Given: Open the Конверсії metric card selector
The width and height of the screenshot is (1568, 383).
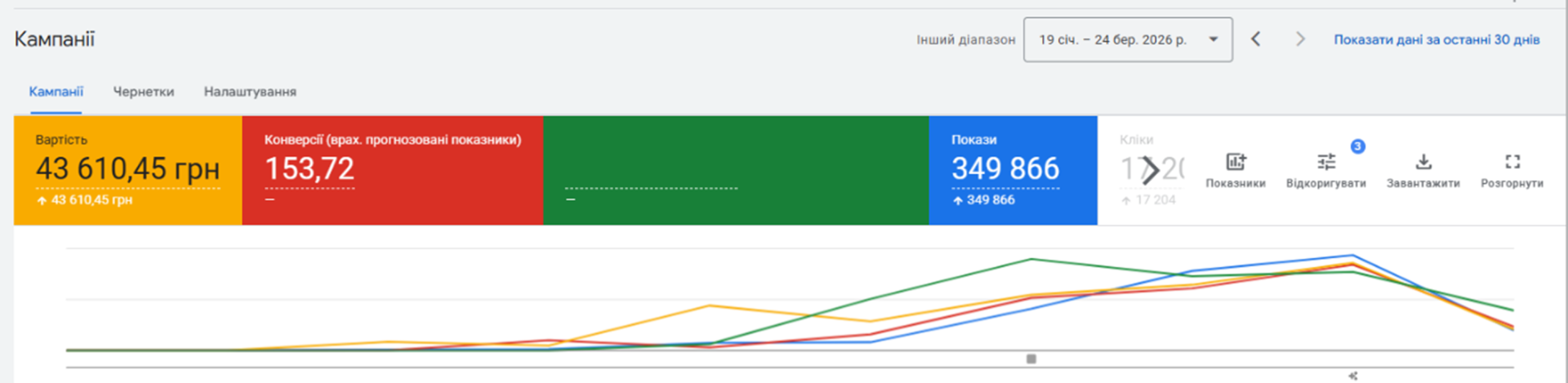Looking at the screenshot, I should click(392, 170).
